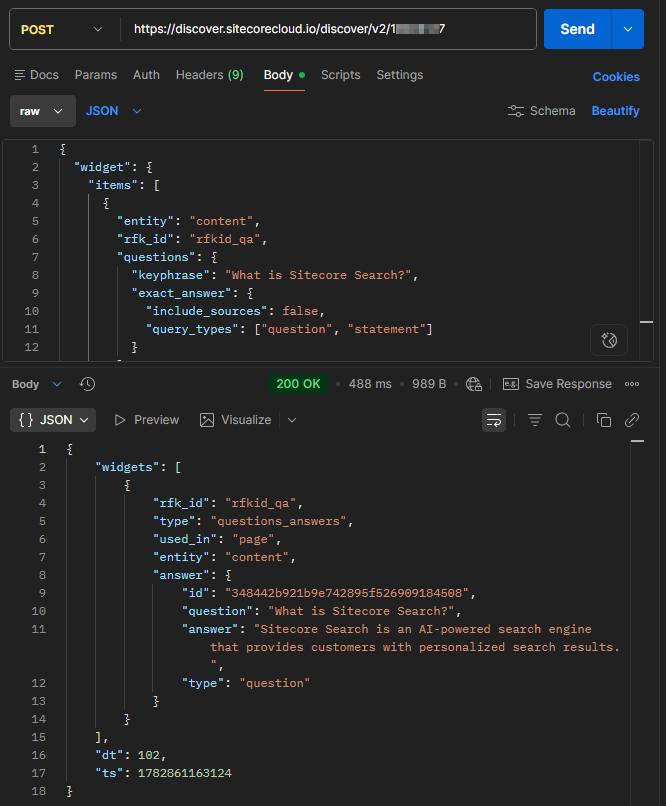
Task: Open the Schema panel
Action: (542, 111)
